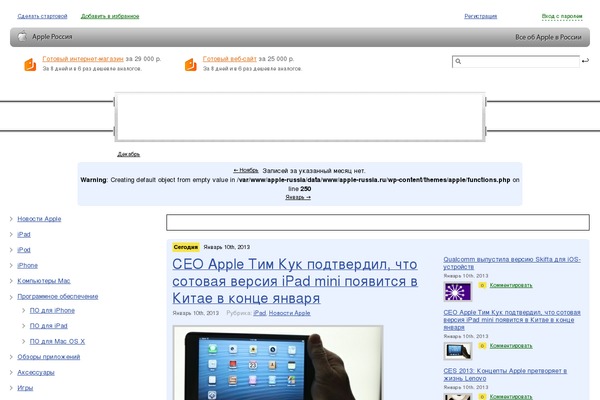Open the Регистрация link
Image resolution: width=600 pixels, height=400 pixels.
coord(481,16)
